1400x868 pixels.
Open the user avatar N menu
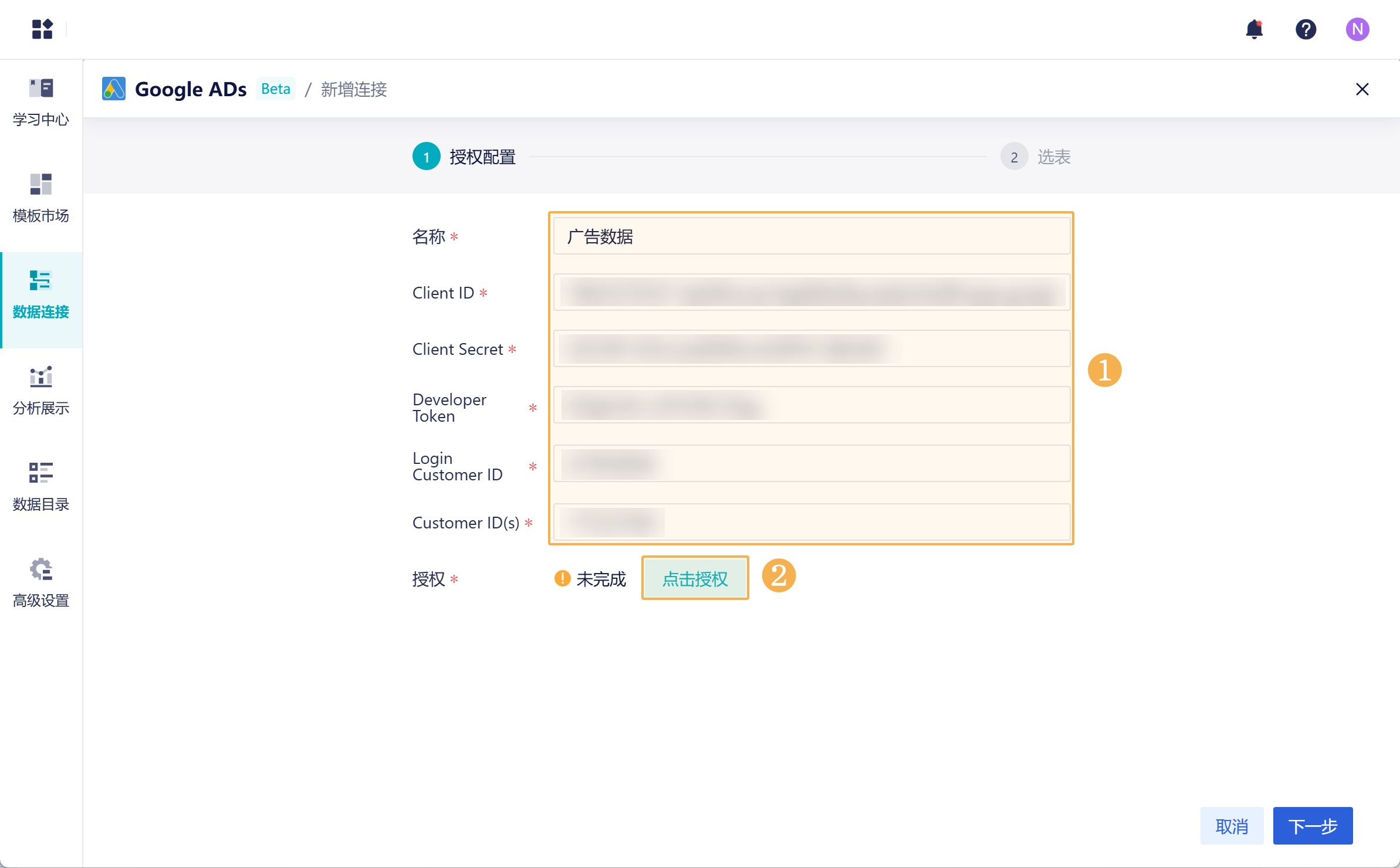click(1357, 29)
